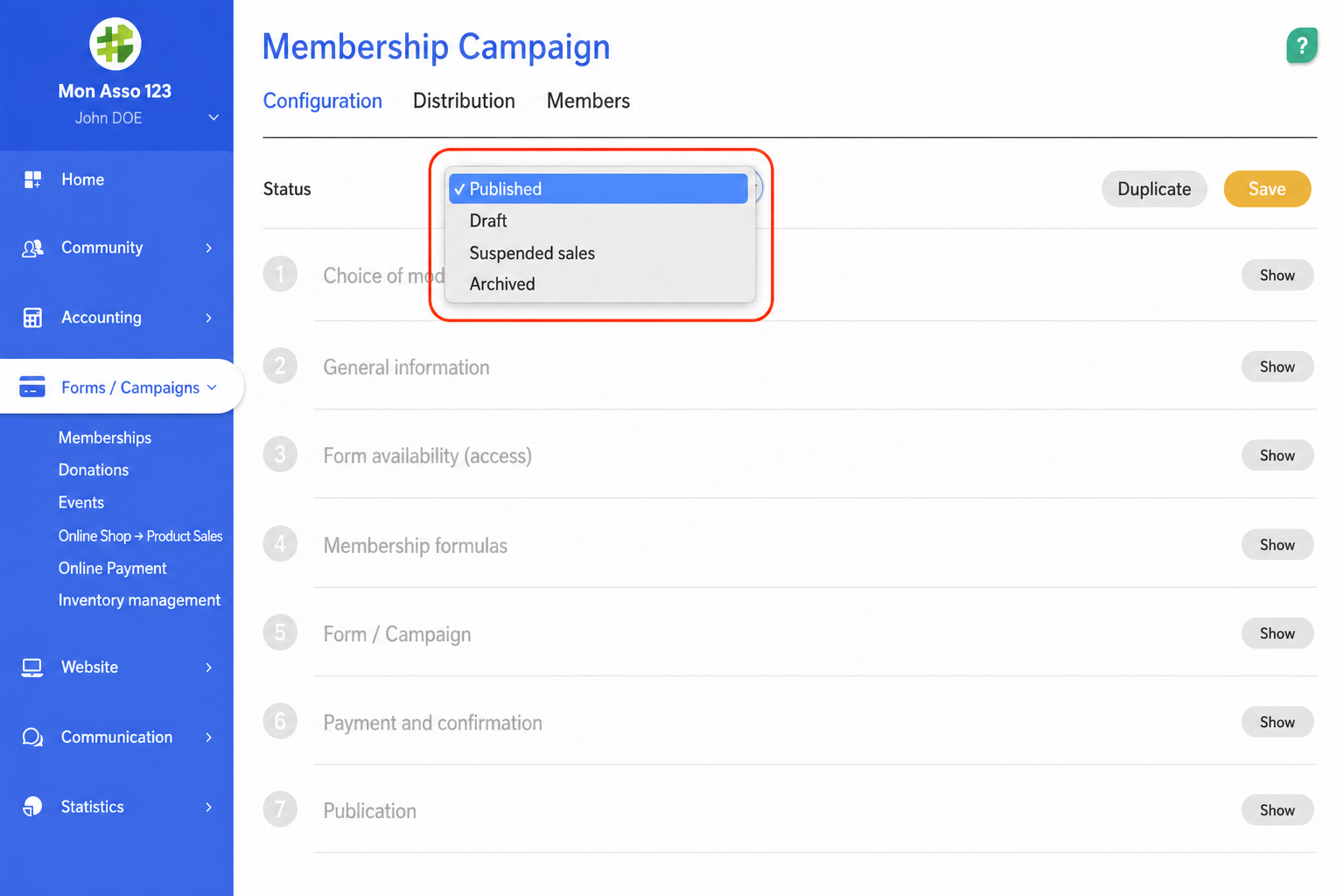Click the Website laptop icon
Image resolution: width=1344 pixels, height=896 pixels.
(x=32, y=668)
